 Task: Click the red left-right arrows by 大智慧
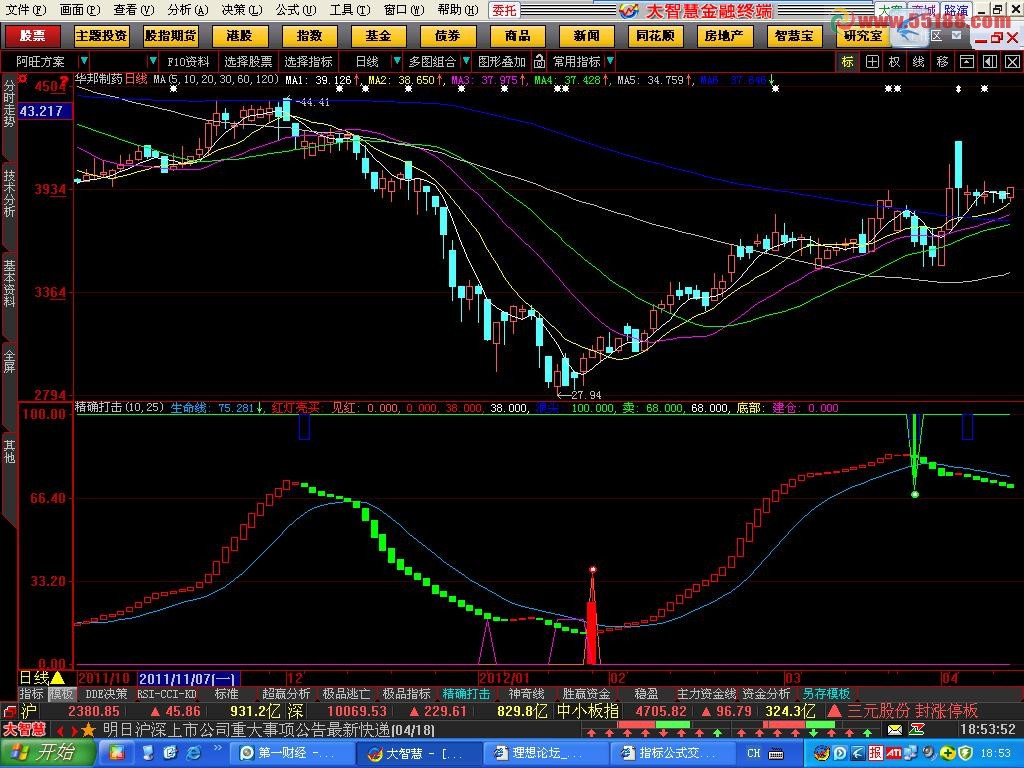coord(67,730)
